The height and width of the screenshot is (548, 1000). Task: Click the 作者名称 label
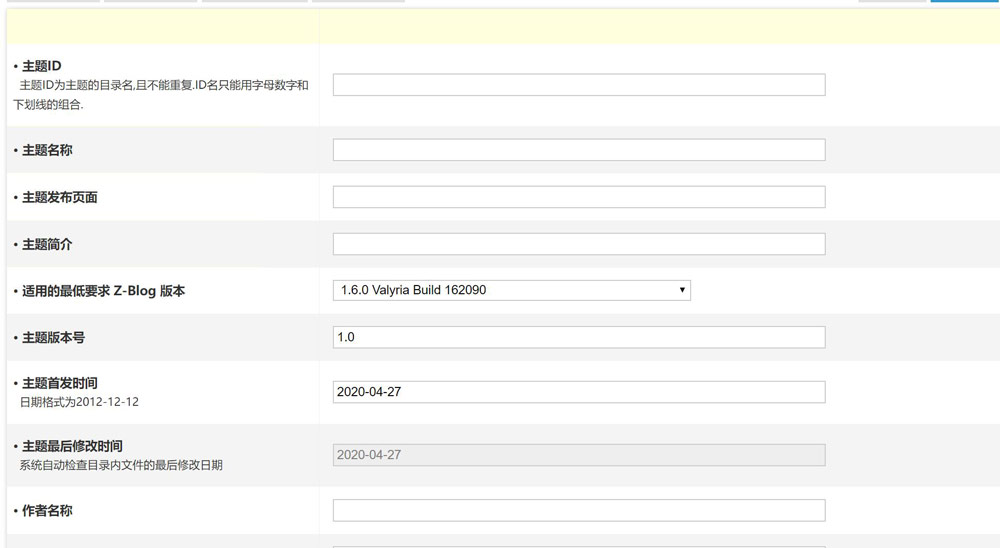(x=47, y=511)
